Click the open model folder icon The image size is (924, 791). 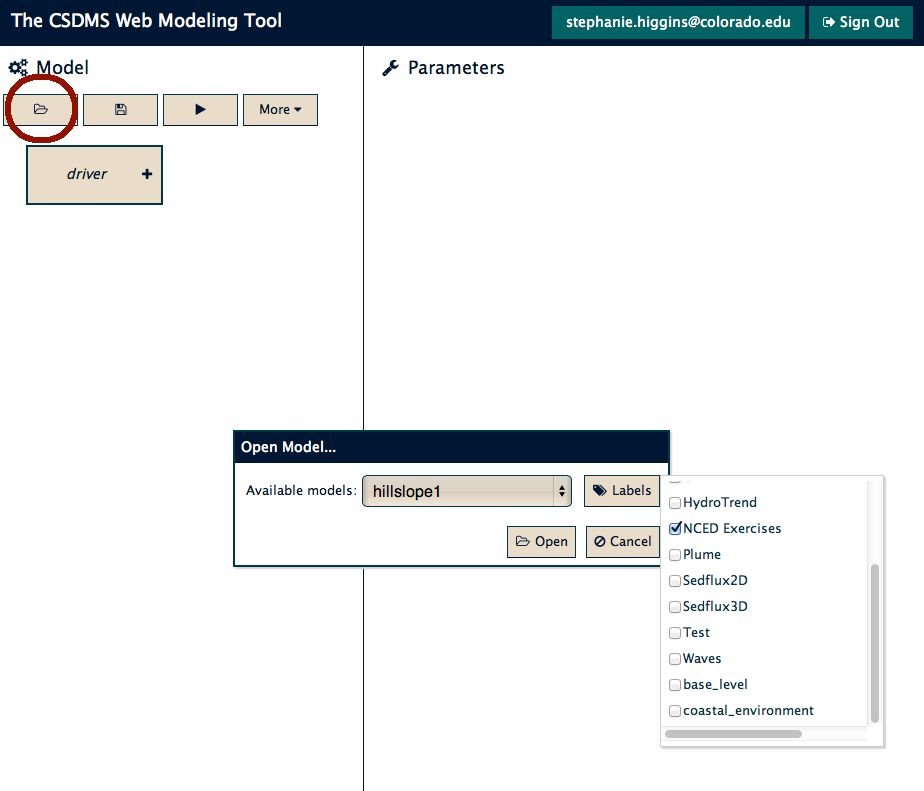point(41,110)
